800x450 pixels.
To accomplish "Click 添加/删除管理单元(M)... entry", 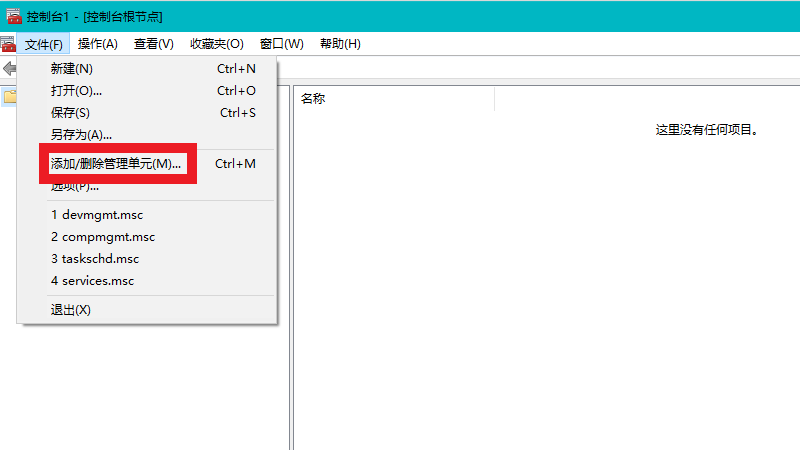I will (x=116, y=164).
